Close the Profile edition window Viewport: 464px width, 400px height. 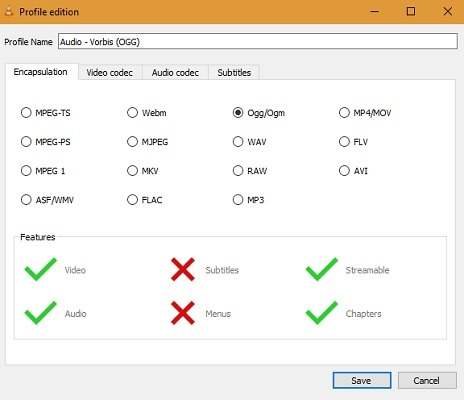[x=448, y=12]
